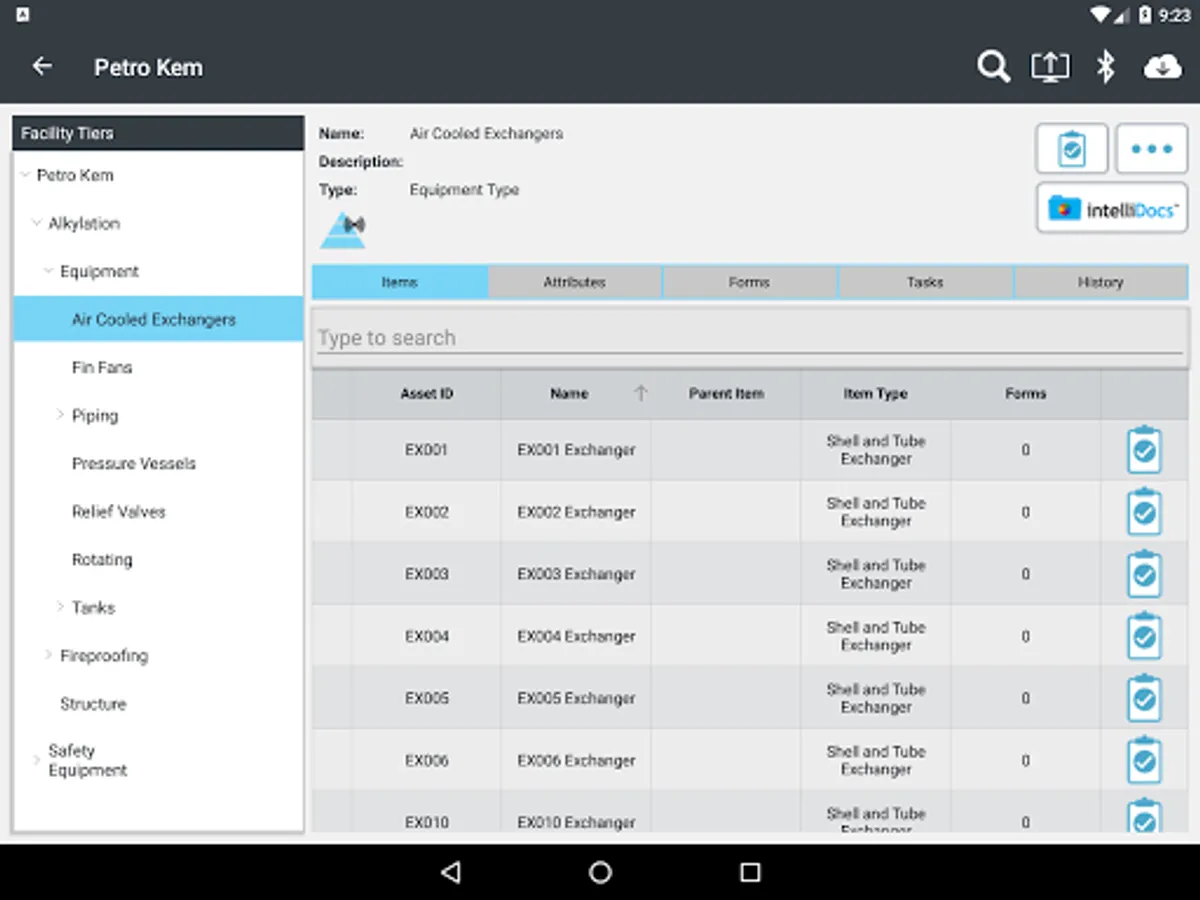Screen dimensions: 1200x900
Task: Select the EX001 Exchanger name cell
Action: click(576, 450)
